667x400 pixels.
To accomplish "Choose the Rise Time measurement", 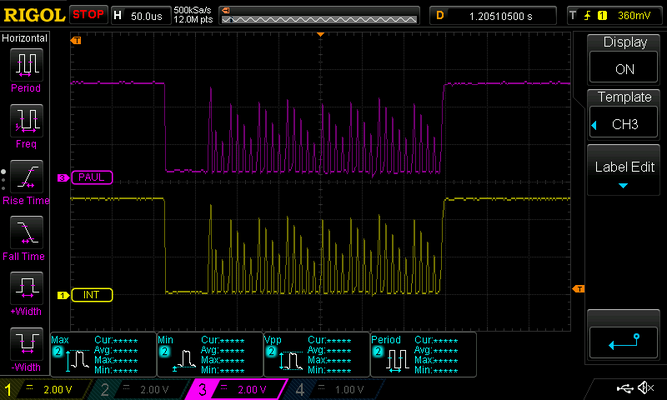I will pos(27,178).
